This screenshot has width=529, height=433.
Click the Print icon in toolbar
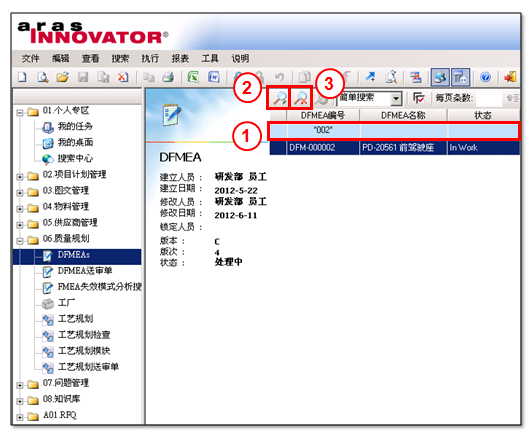pos(168,77)
